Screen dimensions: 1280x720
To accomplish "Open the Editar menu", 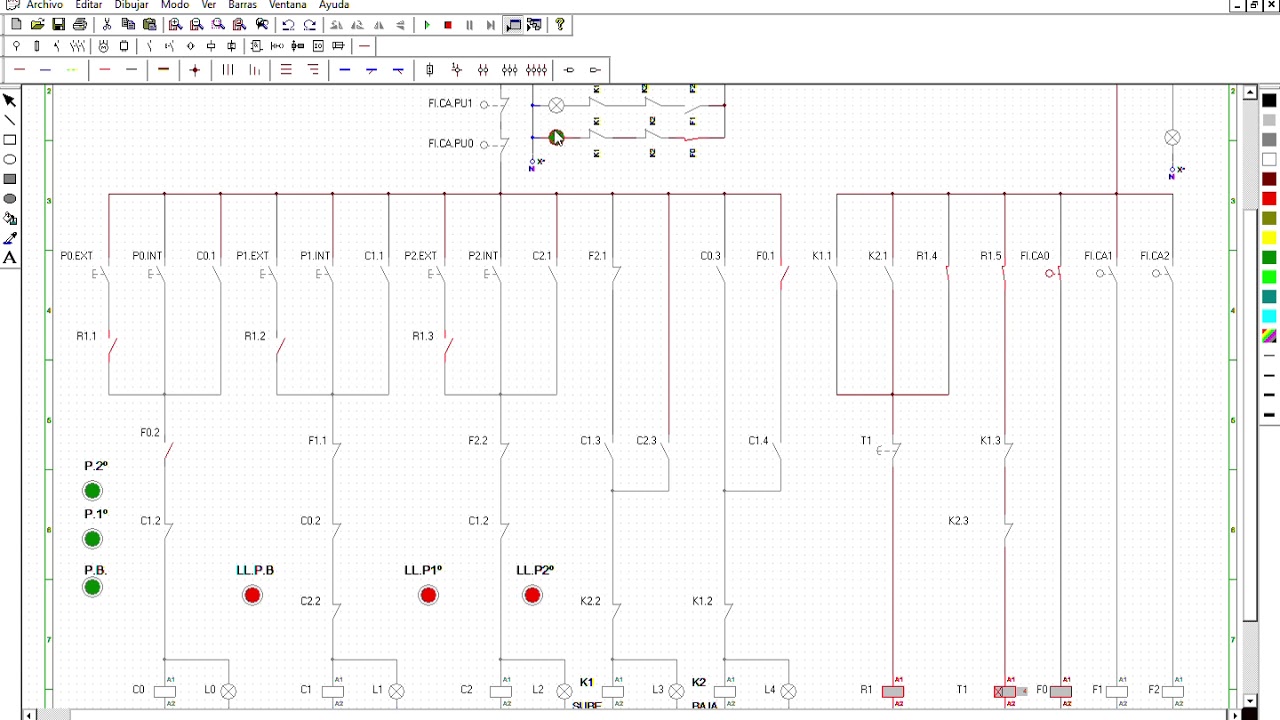I will 89,5.
